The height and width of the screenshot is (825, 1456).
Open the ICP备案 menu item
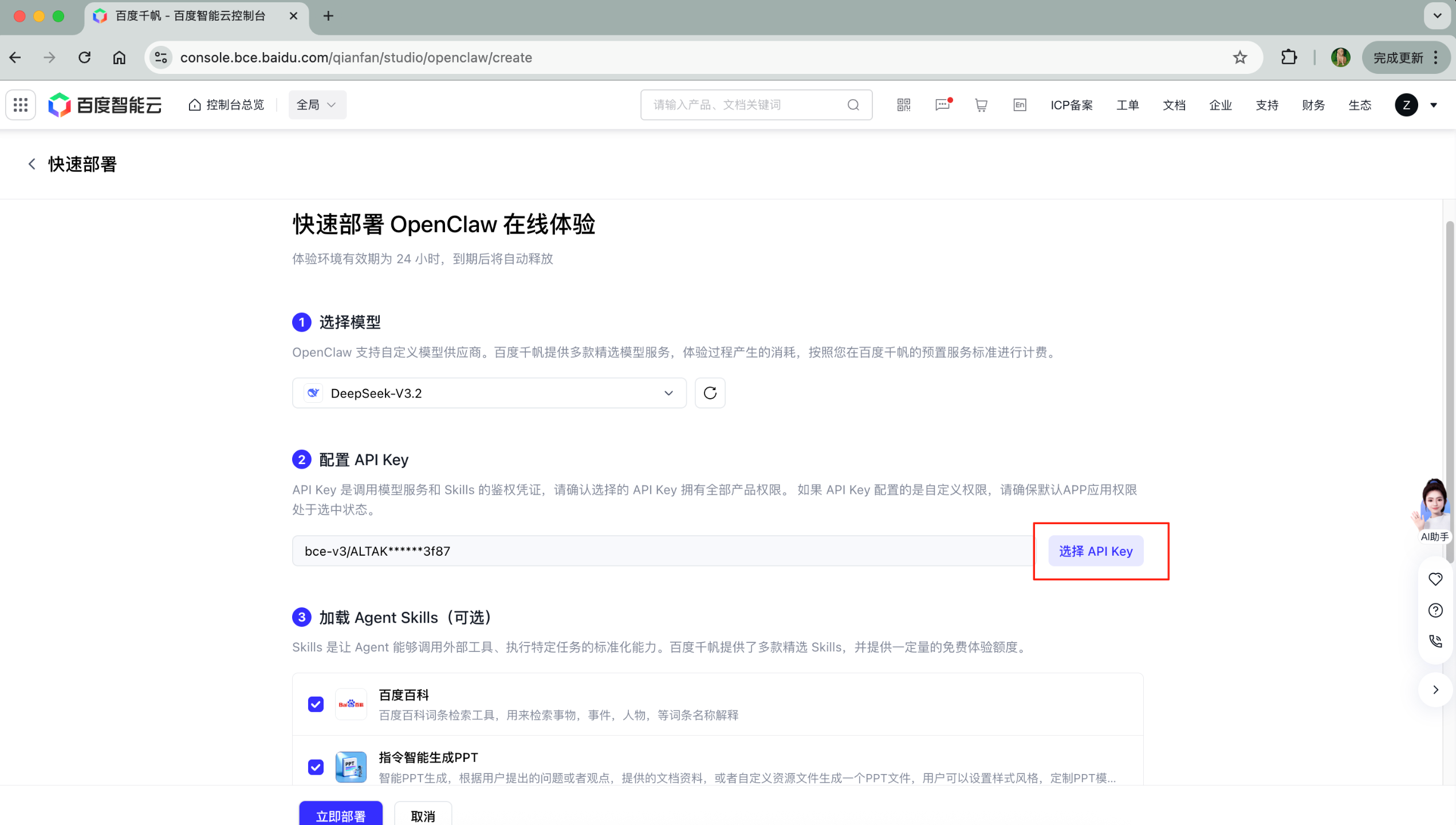[1071, 105]
